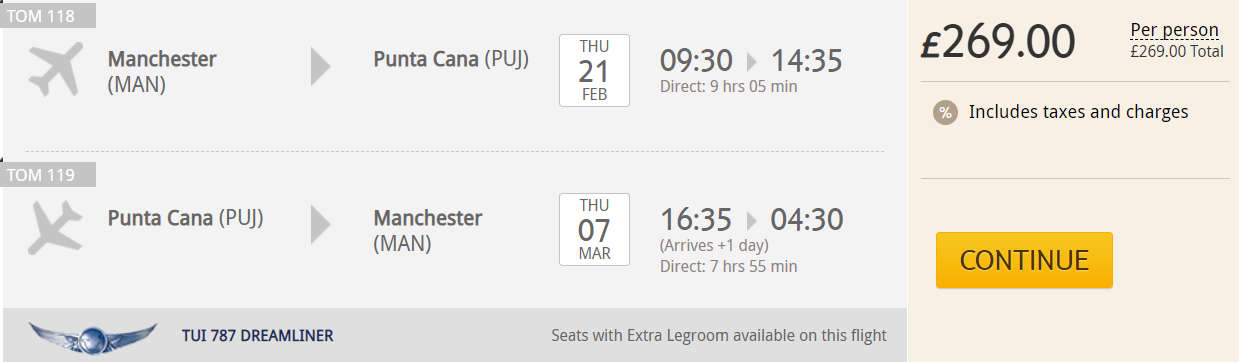
Task: Click the TUI 787 DREAMLINER text
Action: coord(257,336)
